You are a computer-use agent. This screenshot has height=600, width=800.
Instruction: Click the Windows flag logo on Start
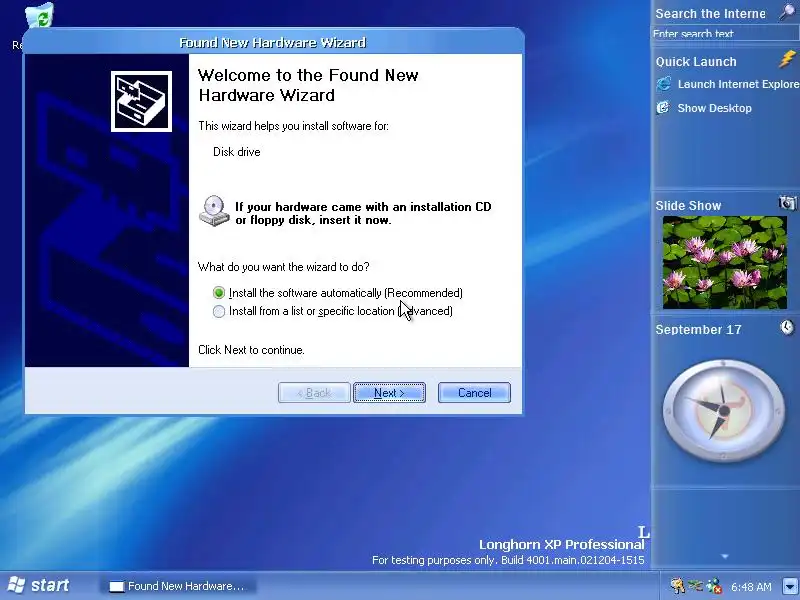point(16,585)
